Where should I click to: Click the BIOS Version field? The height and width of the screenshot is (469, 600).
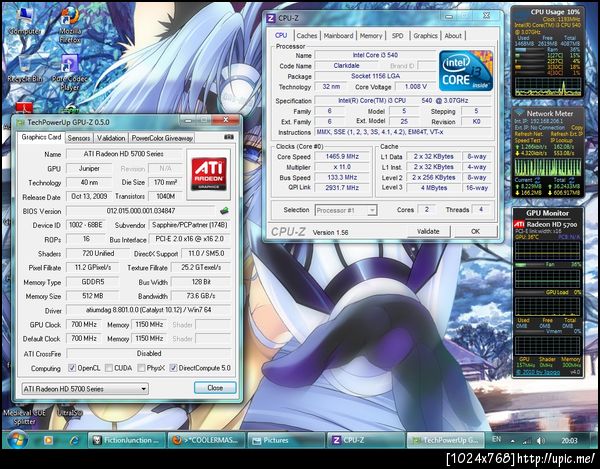141,211
